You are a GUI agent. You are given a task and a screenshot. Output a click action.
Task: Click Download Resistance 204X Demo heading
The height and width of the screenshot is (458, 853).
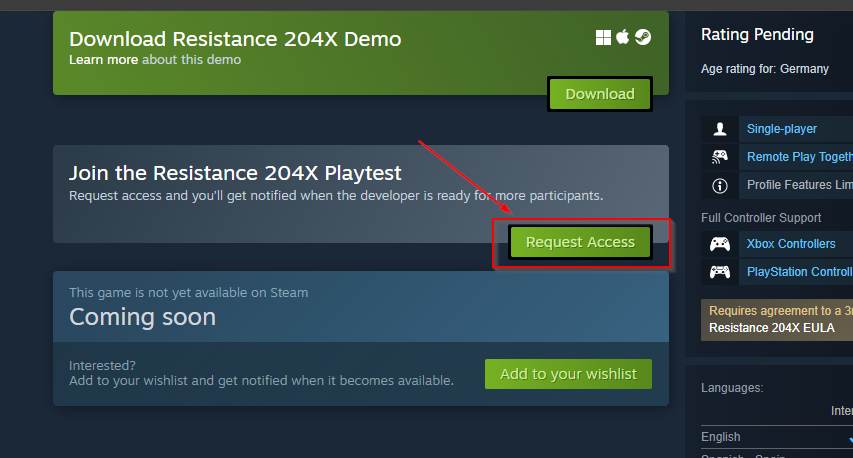coord(235,39)
